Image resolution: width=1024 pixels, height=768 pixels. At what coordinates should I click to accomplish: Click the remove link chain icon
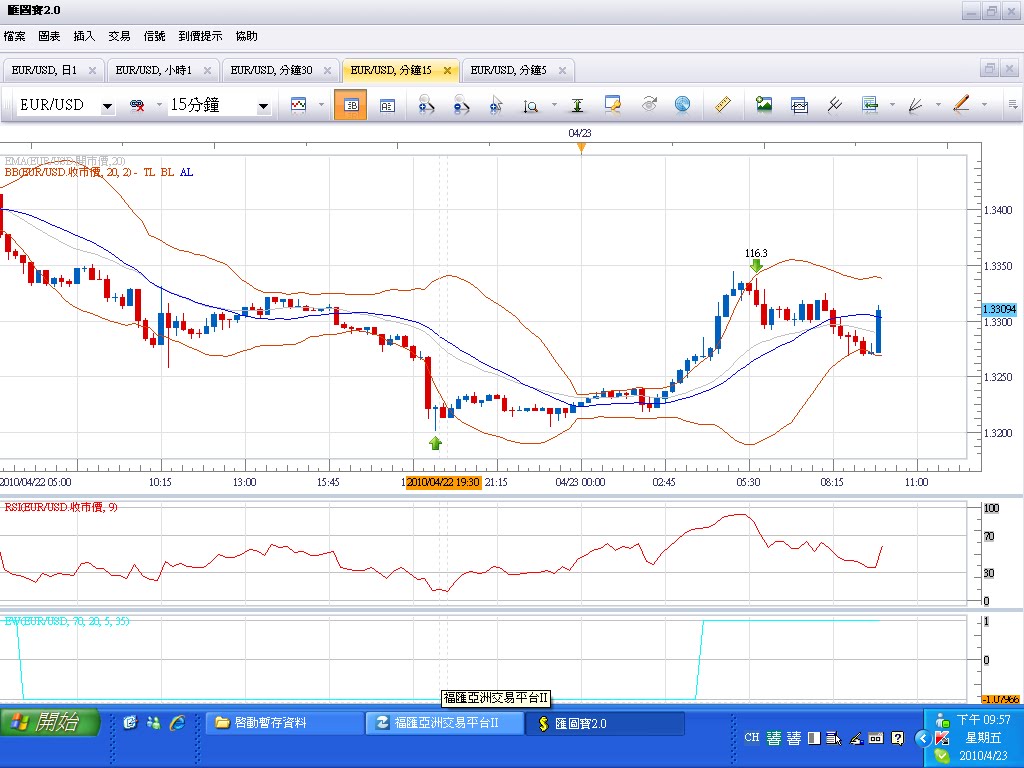coord(137,104)
